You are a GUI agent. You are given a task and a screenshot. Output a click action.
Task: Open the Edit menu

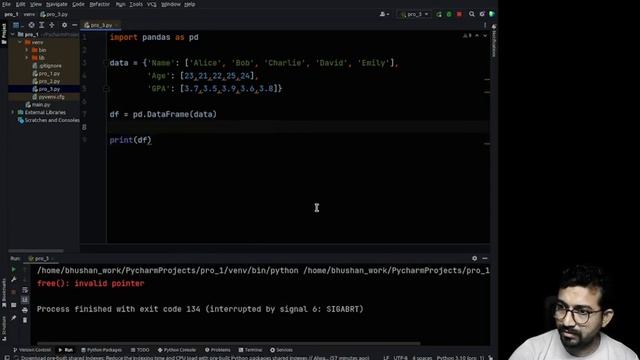[20, 4]
